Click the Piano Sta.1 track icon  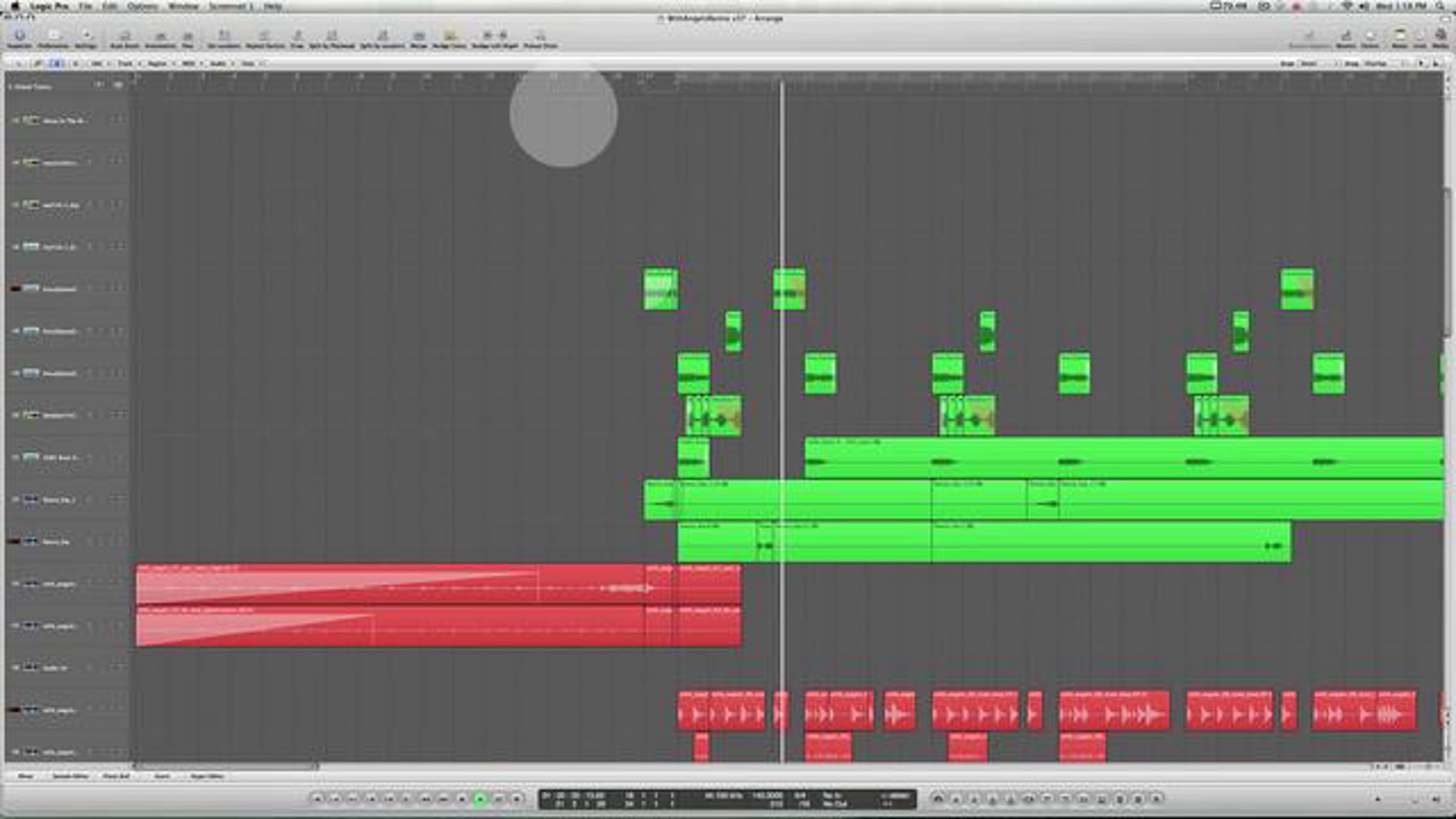click(x=31, y=499)
